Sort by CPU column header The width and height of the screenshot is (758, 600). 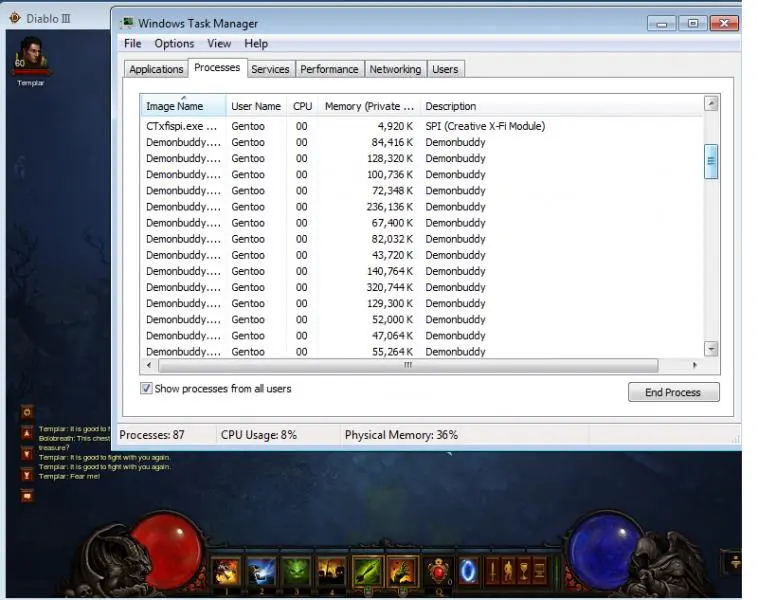point(302,106)
